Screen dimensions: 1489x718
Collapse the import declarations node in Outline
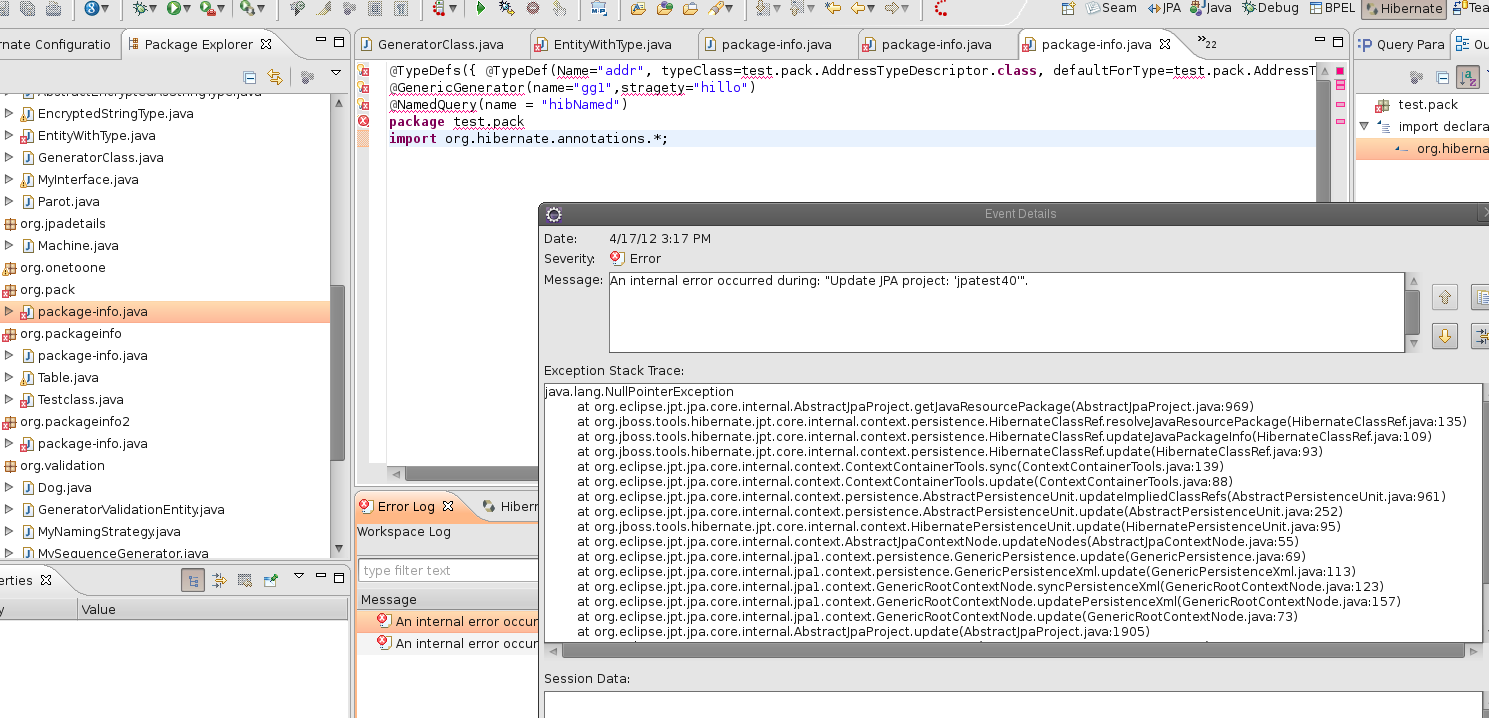click(x=1364, y=126)
